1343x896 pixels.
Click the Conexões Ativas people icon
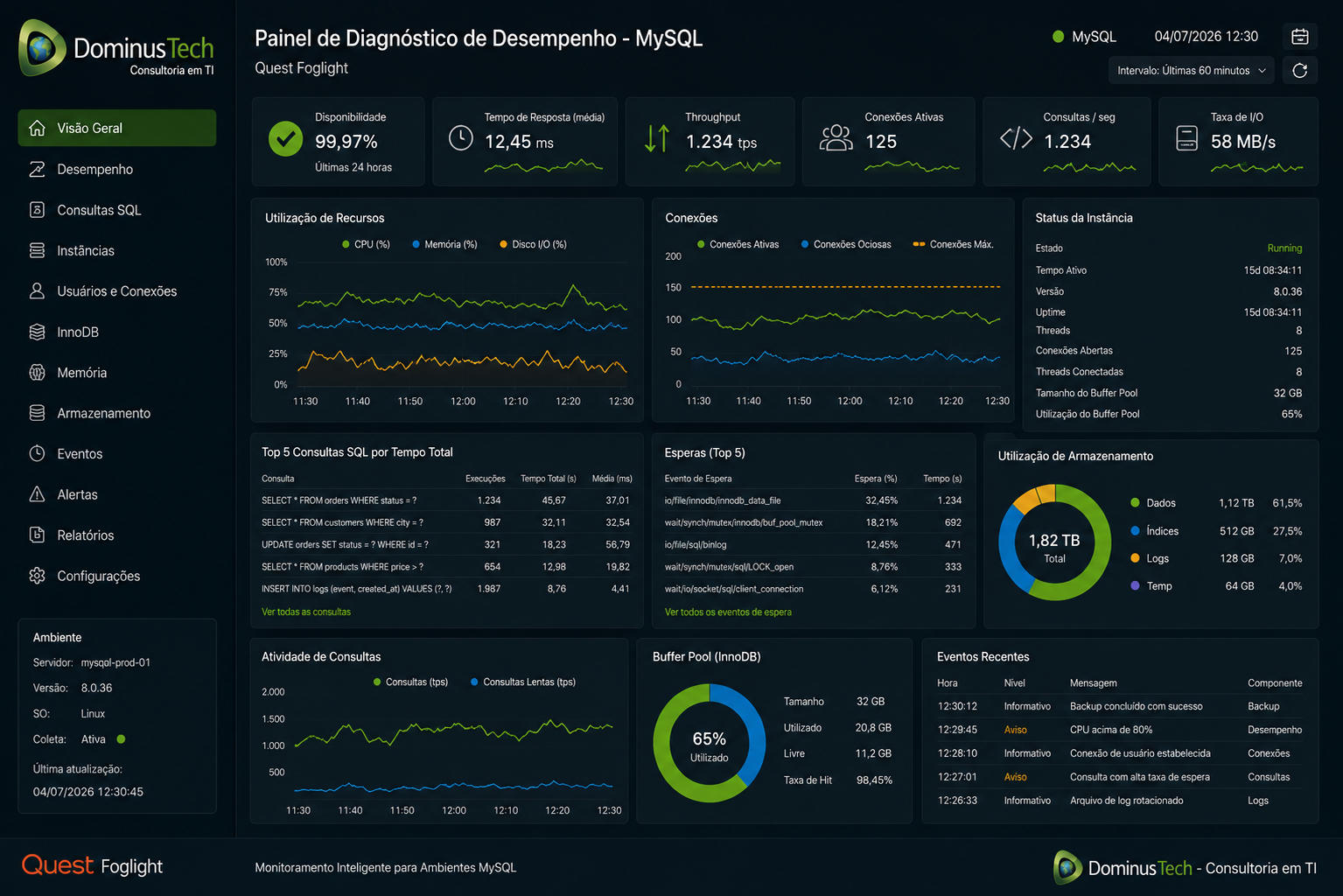point(836,137)
